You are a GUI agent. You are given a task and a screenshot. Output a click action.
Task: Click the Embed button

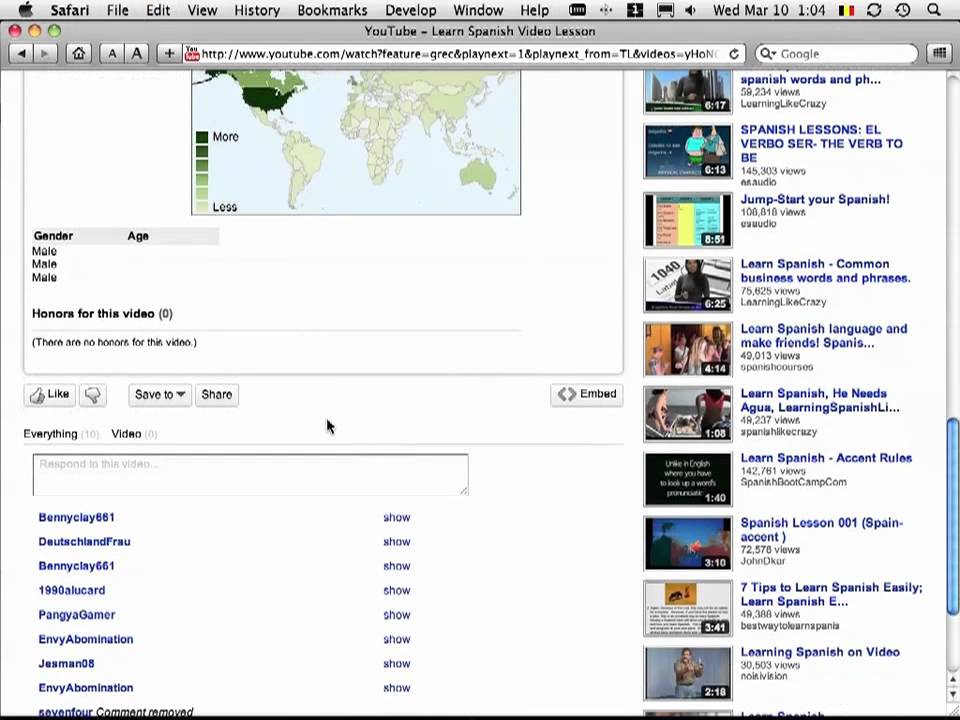pos(587,394)
